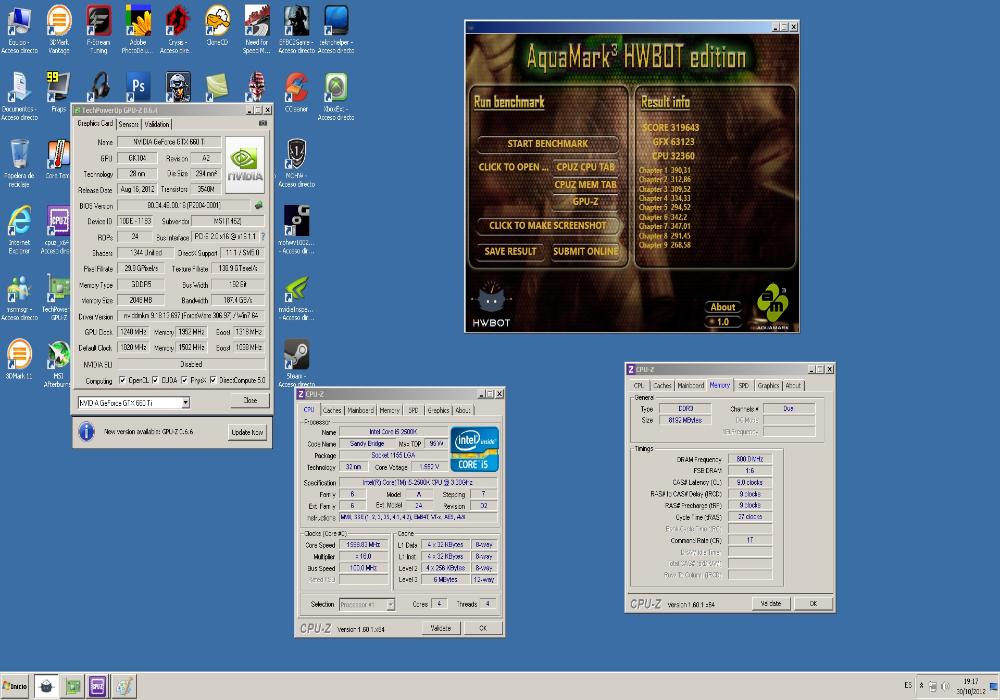Click the GPU-Z button in AquaMark
The height and width of the screenshot is (700, 1000).
coord(585,201)
